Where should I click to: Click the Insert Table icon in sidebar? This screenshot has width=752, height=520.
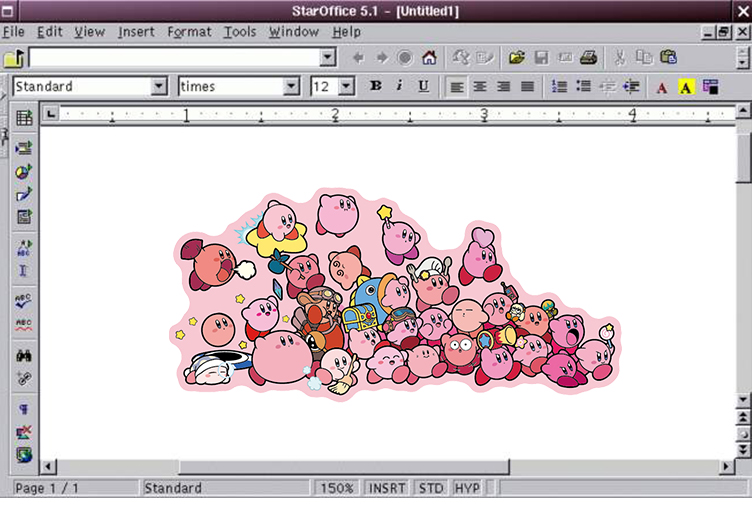point(24,118)
